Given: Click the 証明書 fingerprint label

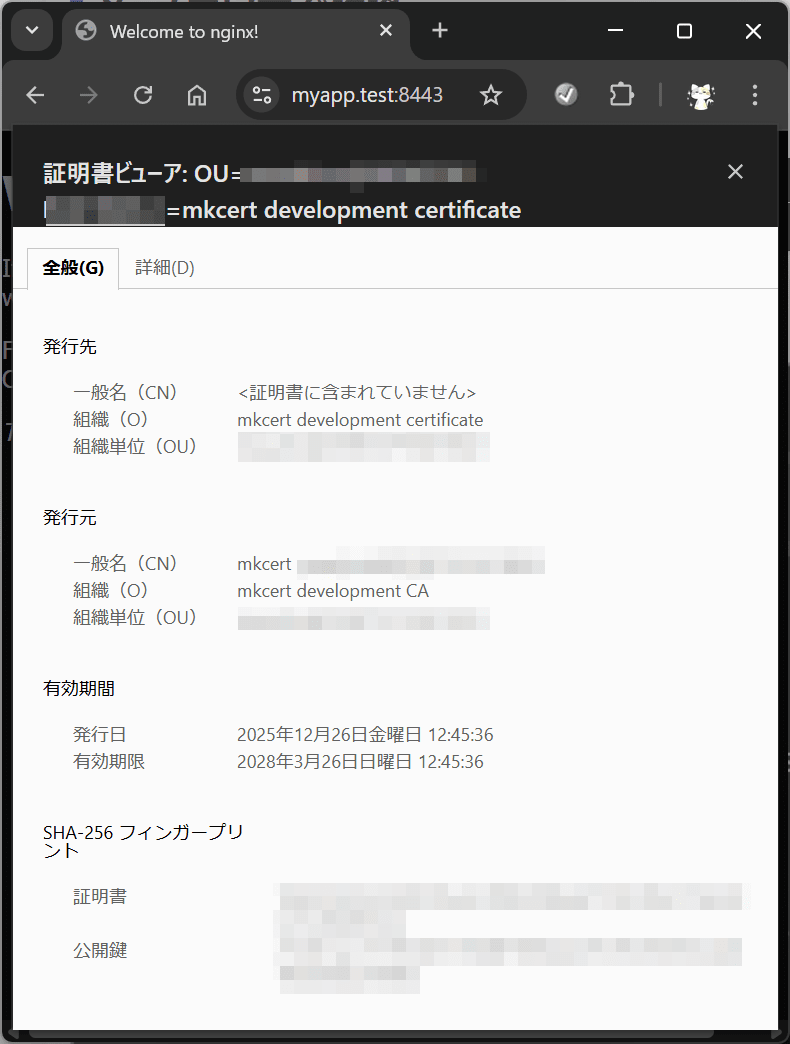Looking at the screenshot, I should [x=100, y=897].
